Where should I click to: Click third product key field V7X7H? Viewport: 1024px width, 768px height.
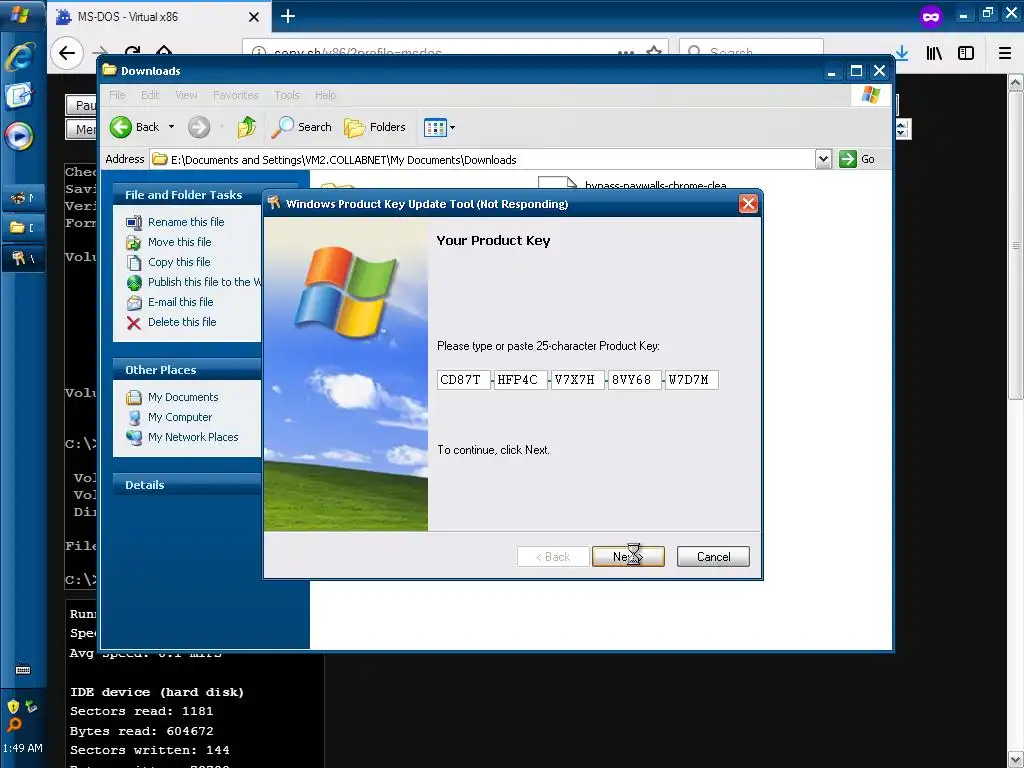click(x=577, y=379)
